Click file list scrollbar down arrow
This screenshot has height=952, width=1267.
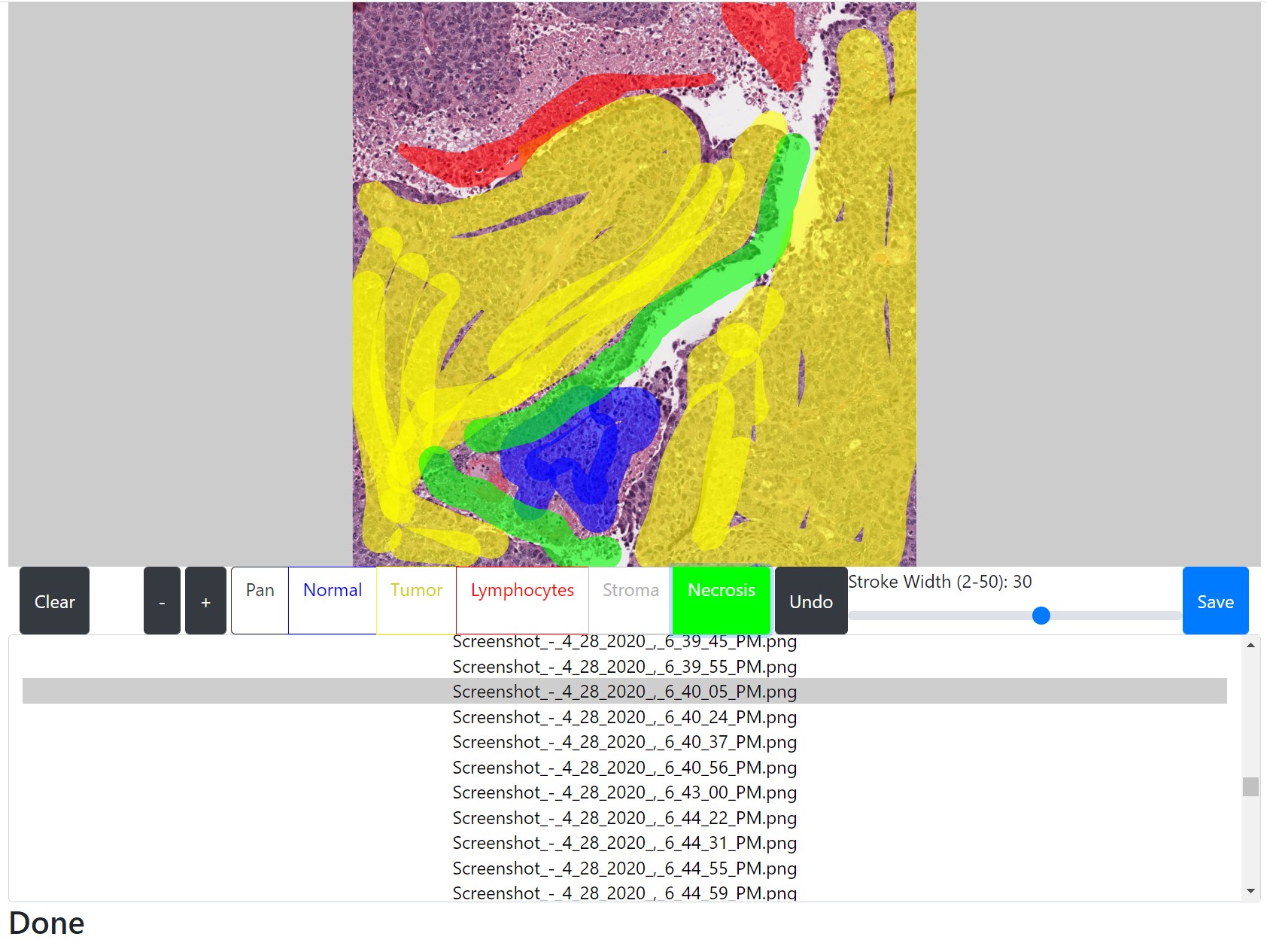(1250, 891)
